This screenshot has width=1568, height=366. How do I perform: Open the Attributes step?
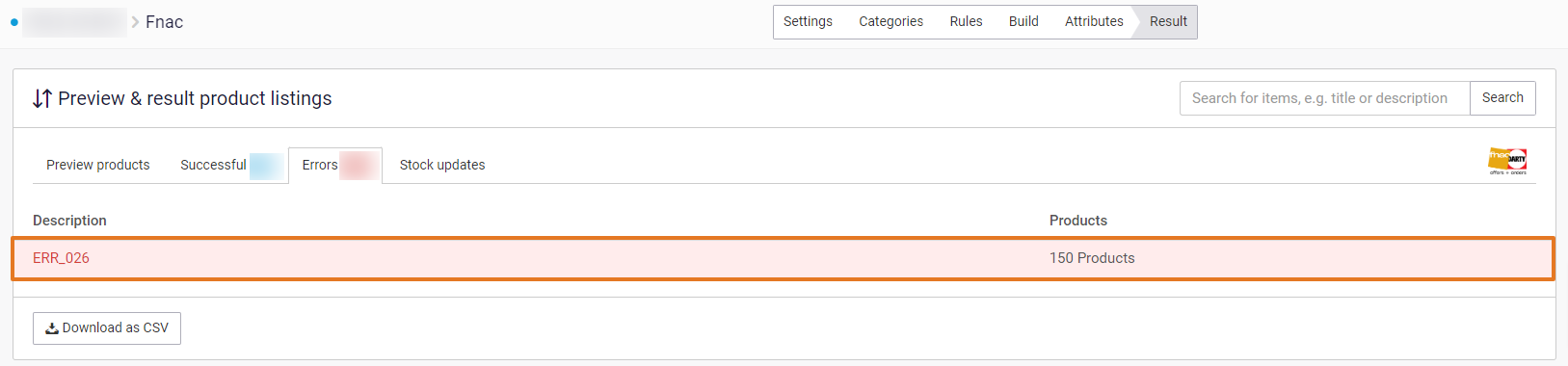[x=1094, y=21]
